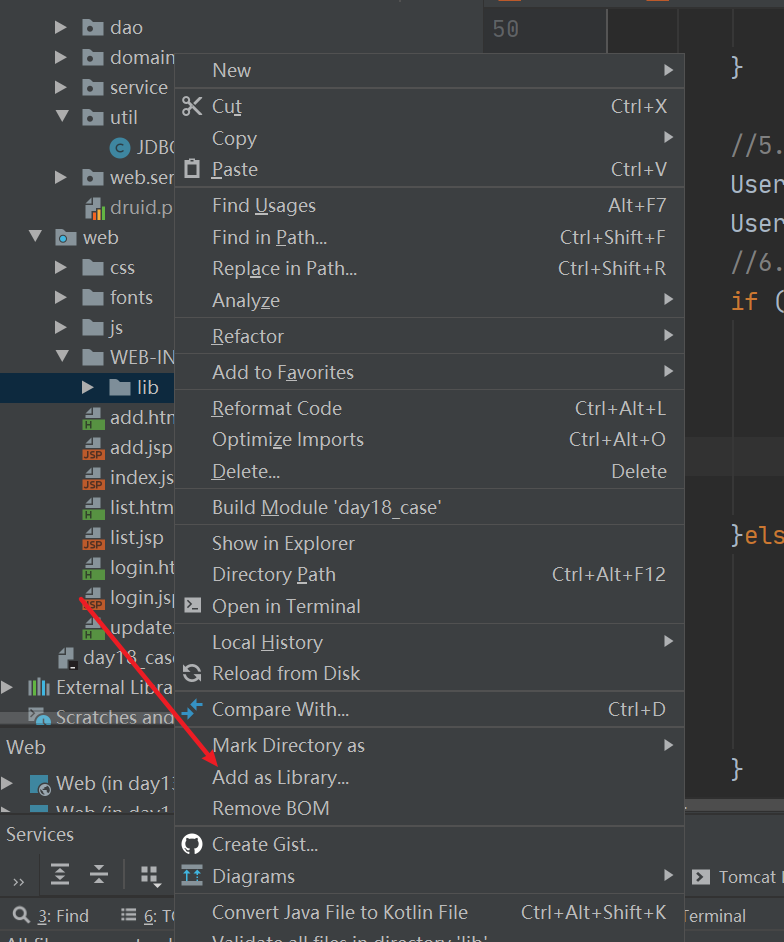Image resolution: width=784 pixels, height=942 pixels.
Task: Click the Diagrams icon in menu
Action: 192,875
